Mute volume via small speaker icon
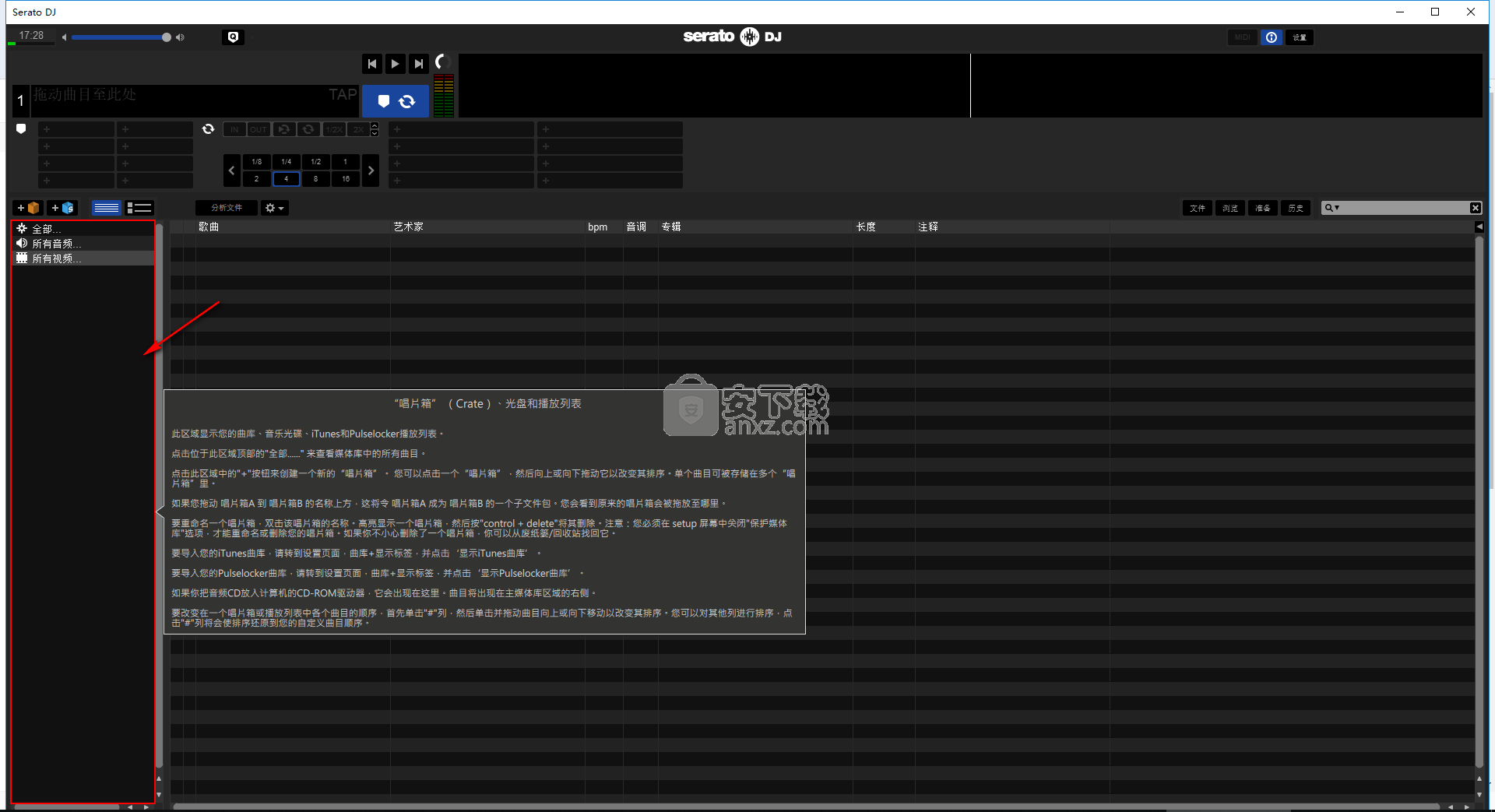Viewport: 1495px width, 812px height. pos(64,37)
